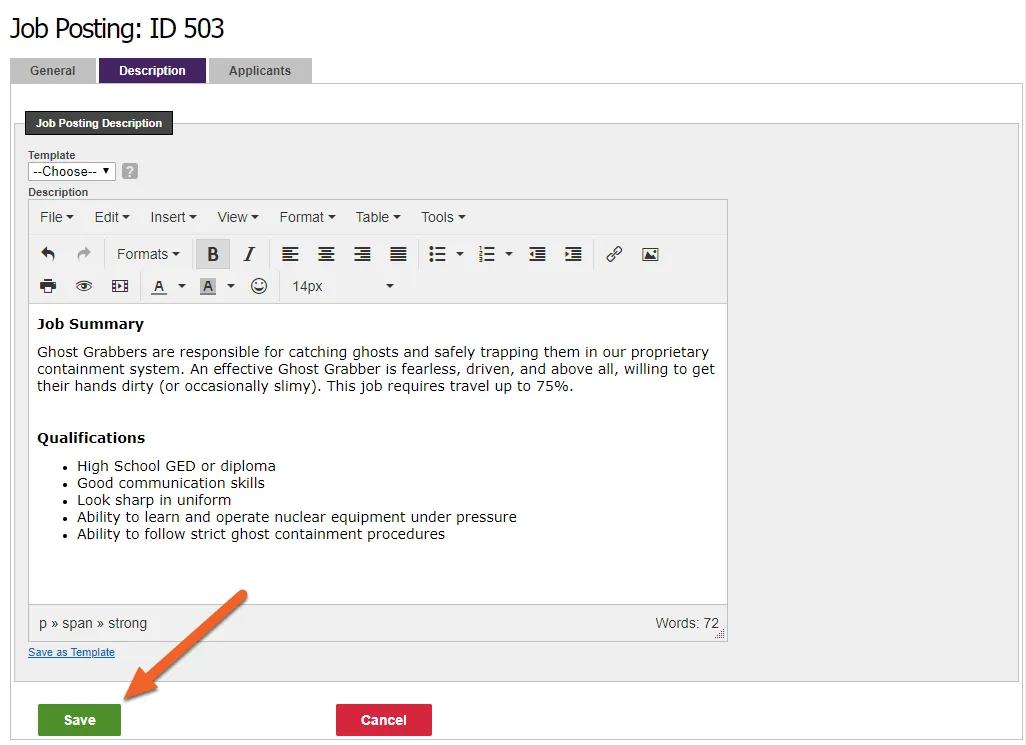Image resolution: width=1026 pixels, height=745 pixels.
Task: Click the Ghost Grabbers summary paragraph
Action: 376,369
